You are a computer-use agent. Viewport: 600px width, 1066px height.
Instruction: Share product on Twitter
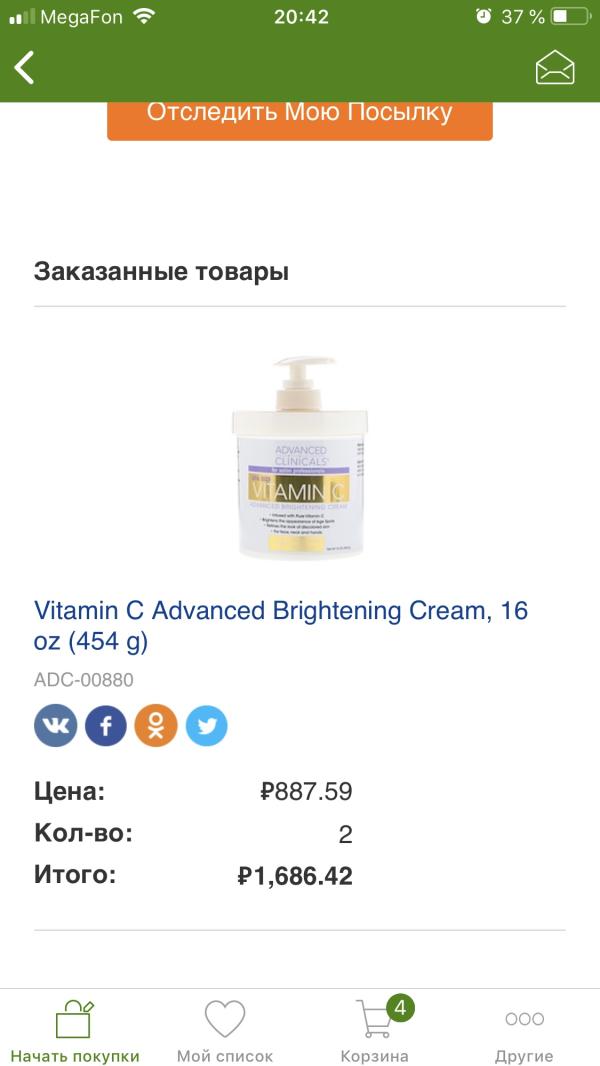pyautogui.click(x=207, y=726)
